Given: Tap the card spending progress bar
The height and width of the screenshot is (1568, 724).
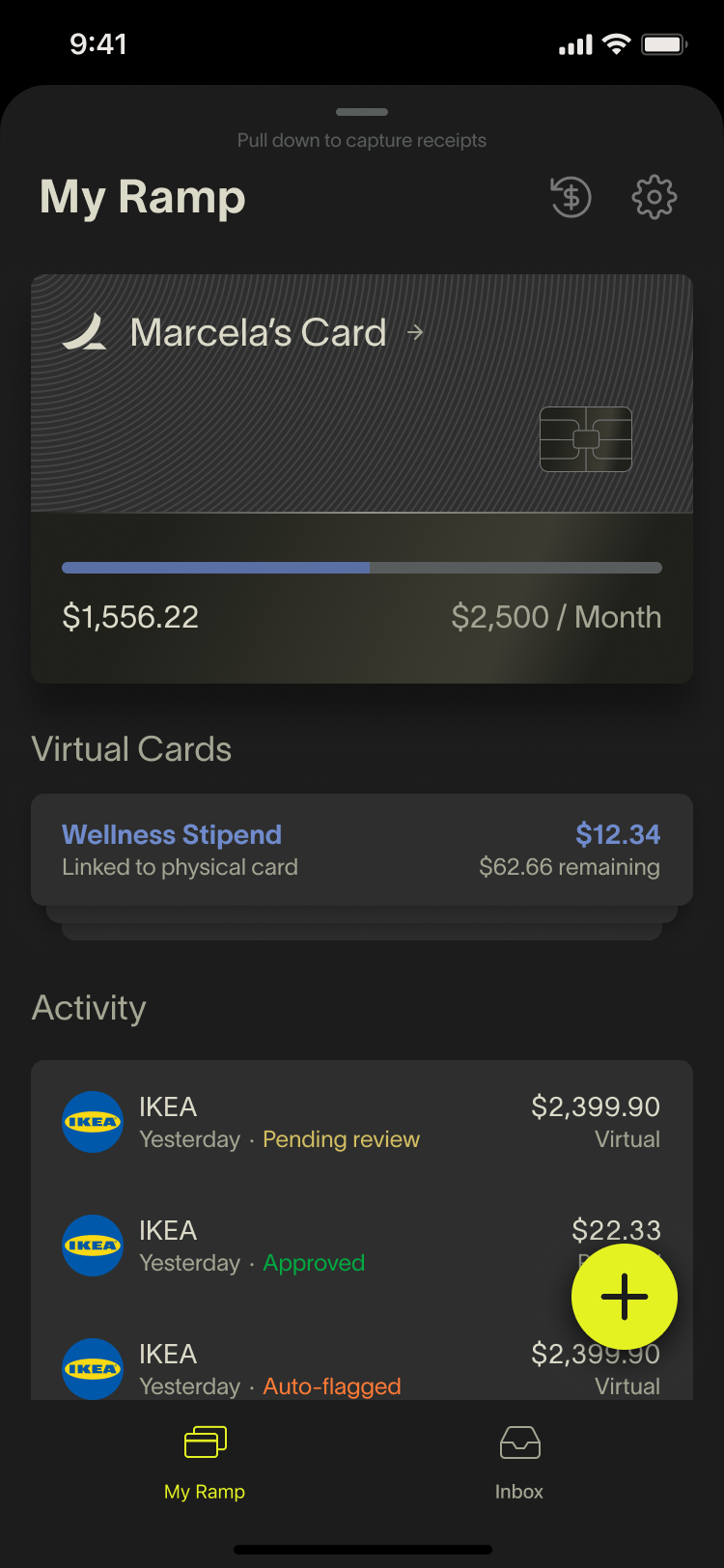Looking at the screenshot, I should (362, 568).
